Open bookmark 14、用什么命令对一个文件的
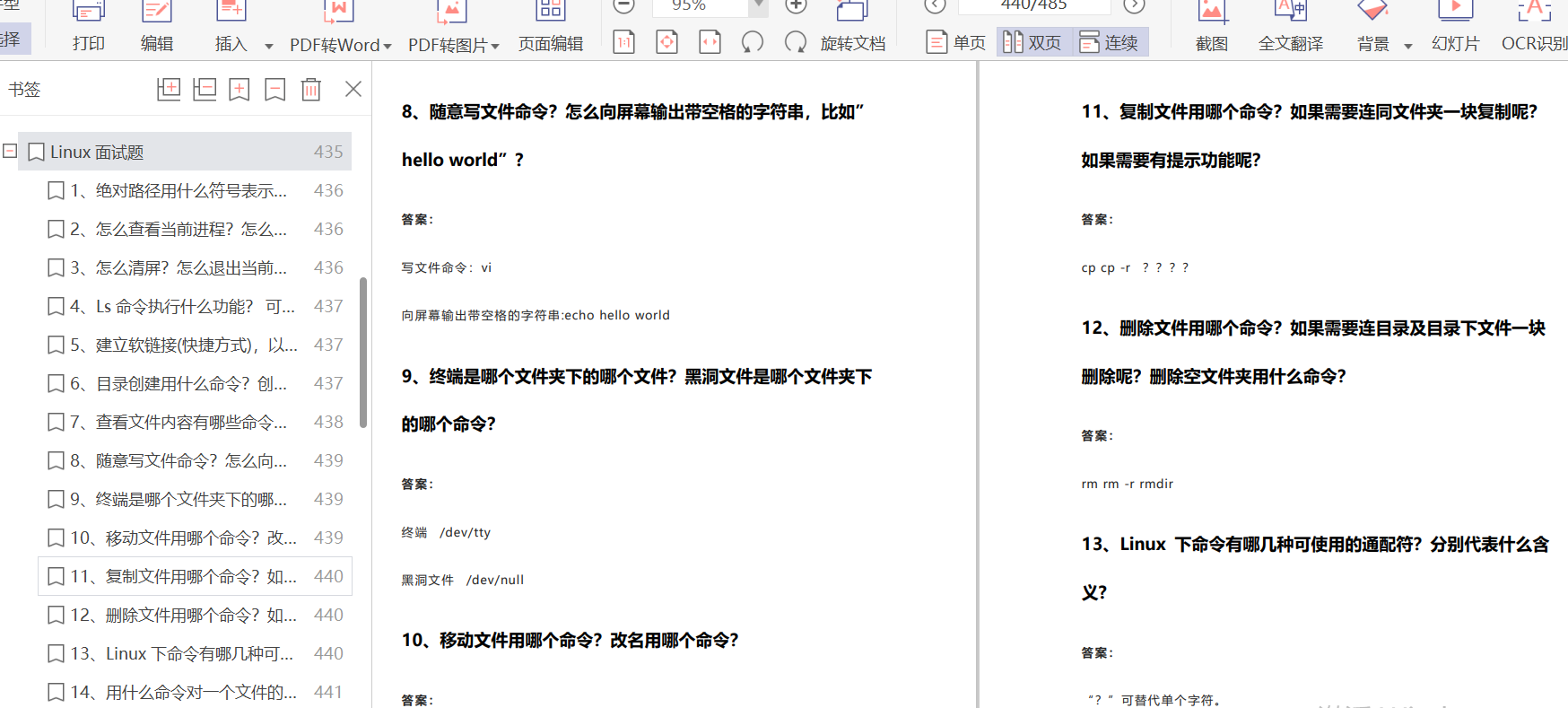Image resolution: width=1568 pixels, height=708 pixels. tap(195, 692)
